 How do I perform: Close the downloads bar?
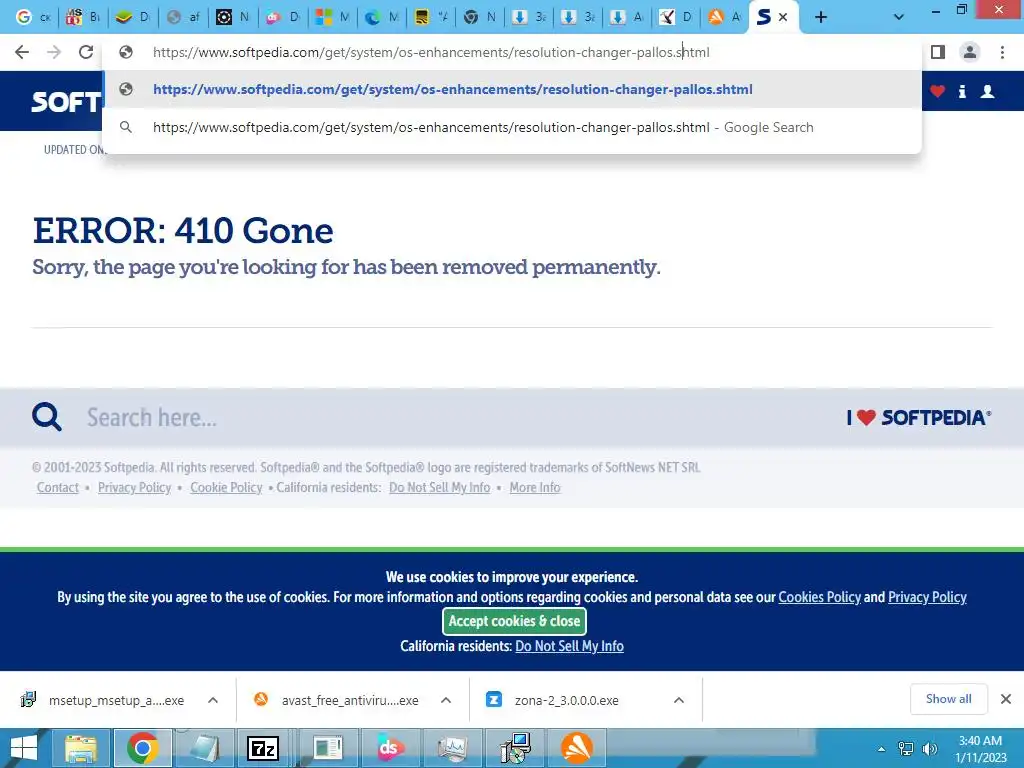[x=1006, y=699]
